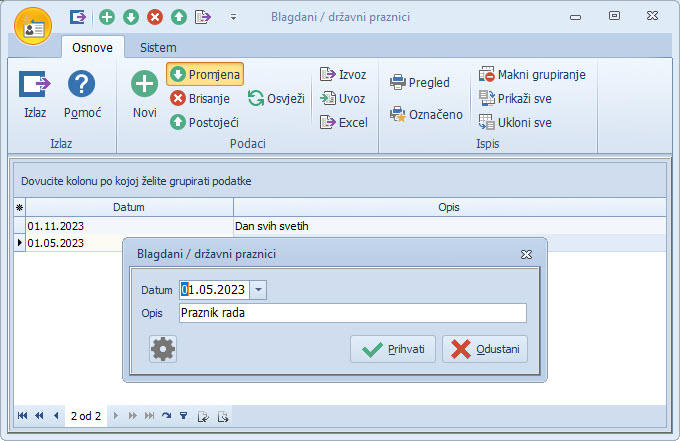Confirm with the Prihvati button

393,349
